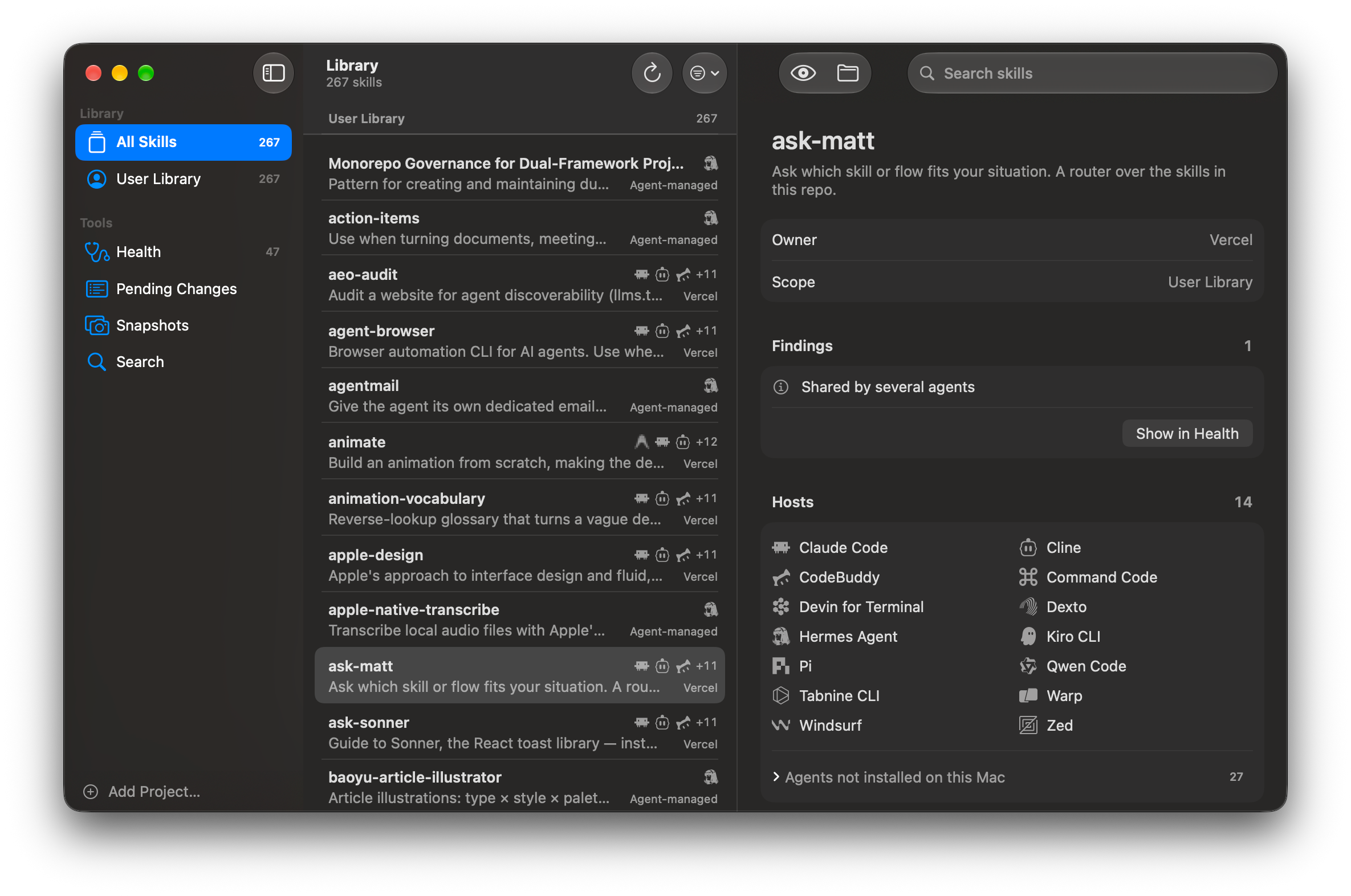Click Show in Health button

1187,434
